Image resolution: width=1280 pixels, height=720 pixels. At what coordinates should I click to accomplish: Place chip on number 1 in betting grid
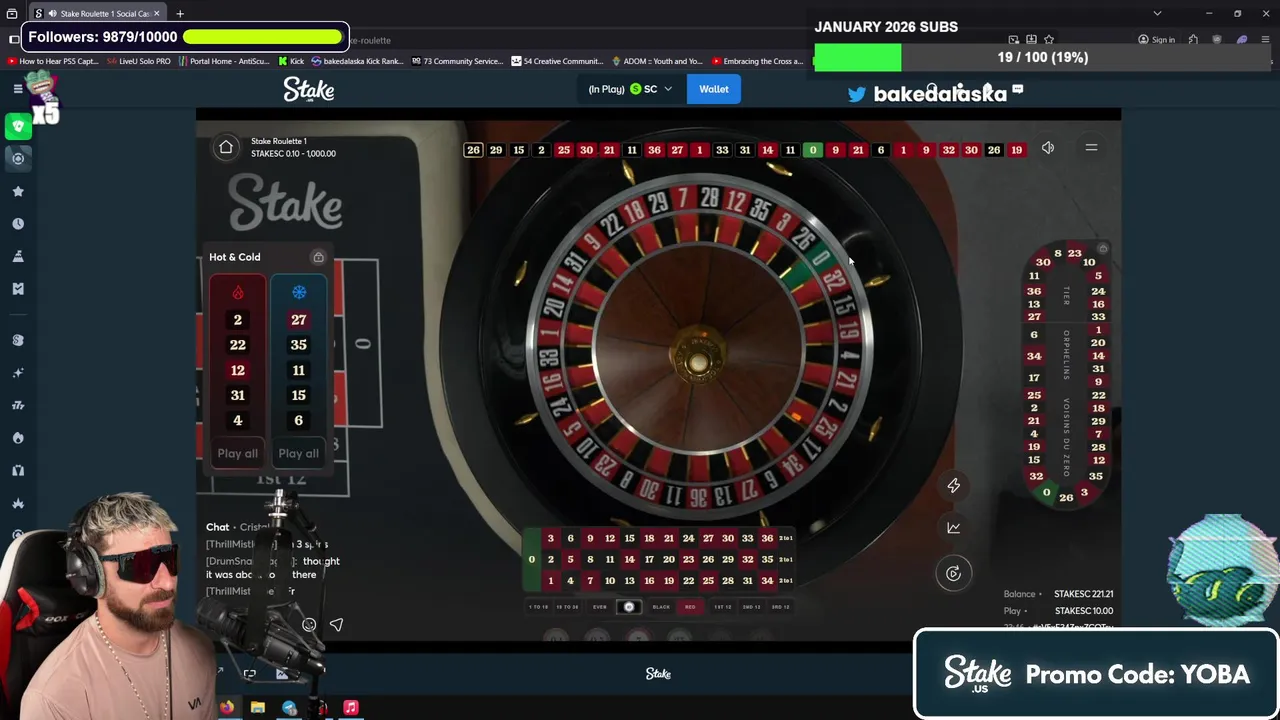550,581
